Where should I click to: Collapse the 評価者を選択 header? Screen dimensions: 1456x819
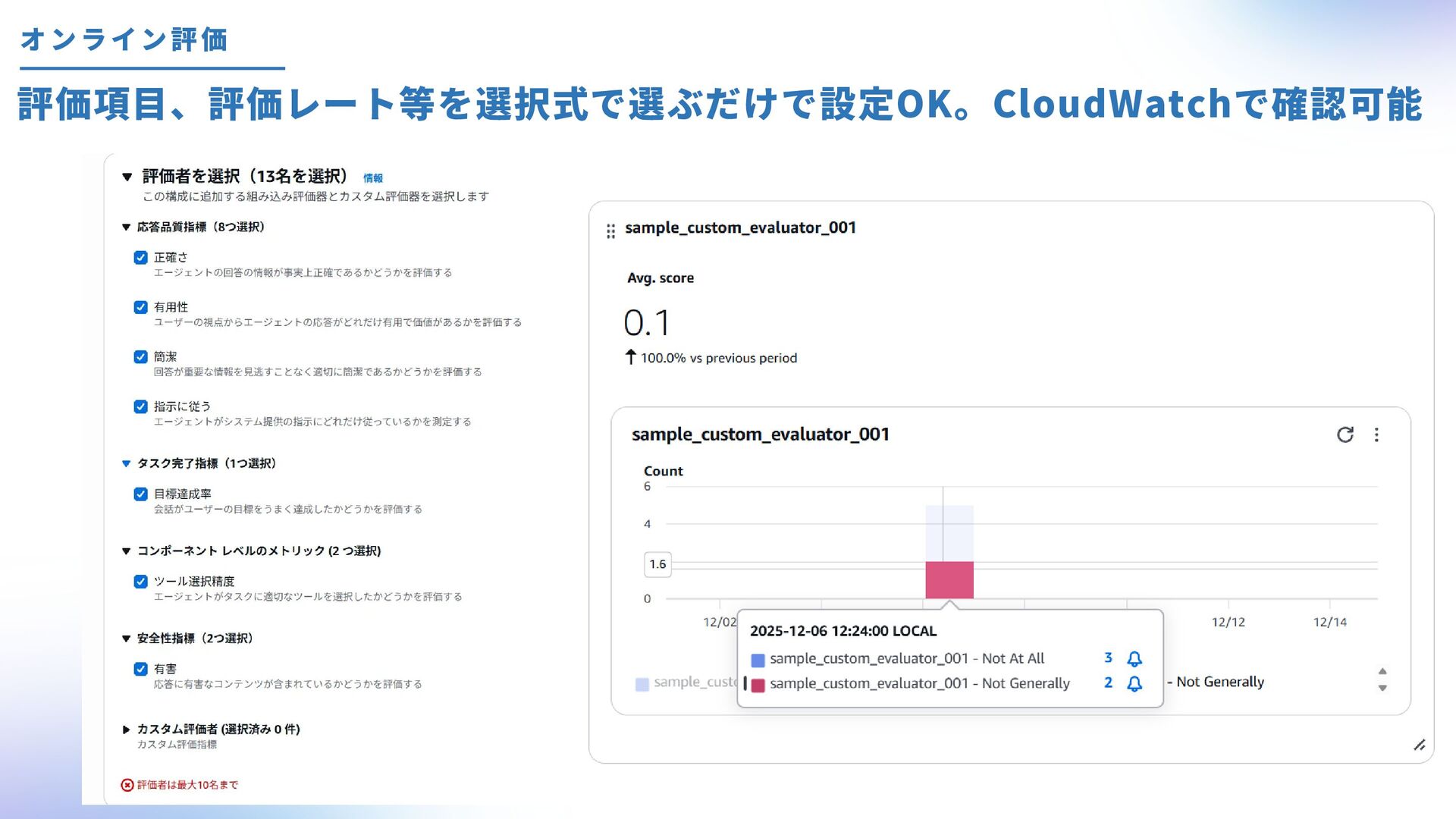click(x=127, y=177)
